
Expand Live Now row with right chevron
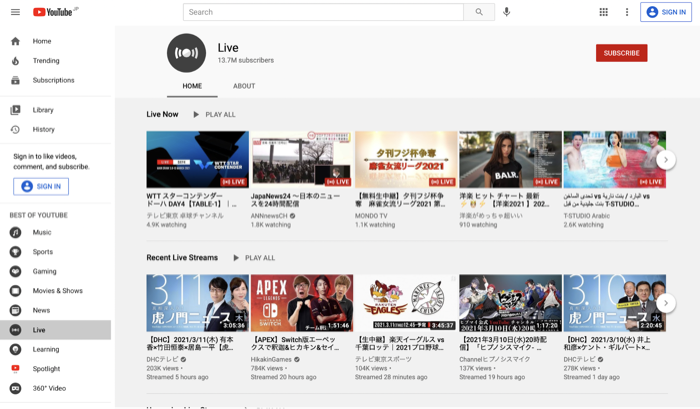(666, 160)
